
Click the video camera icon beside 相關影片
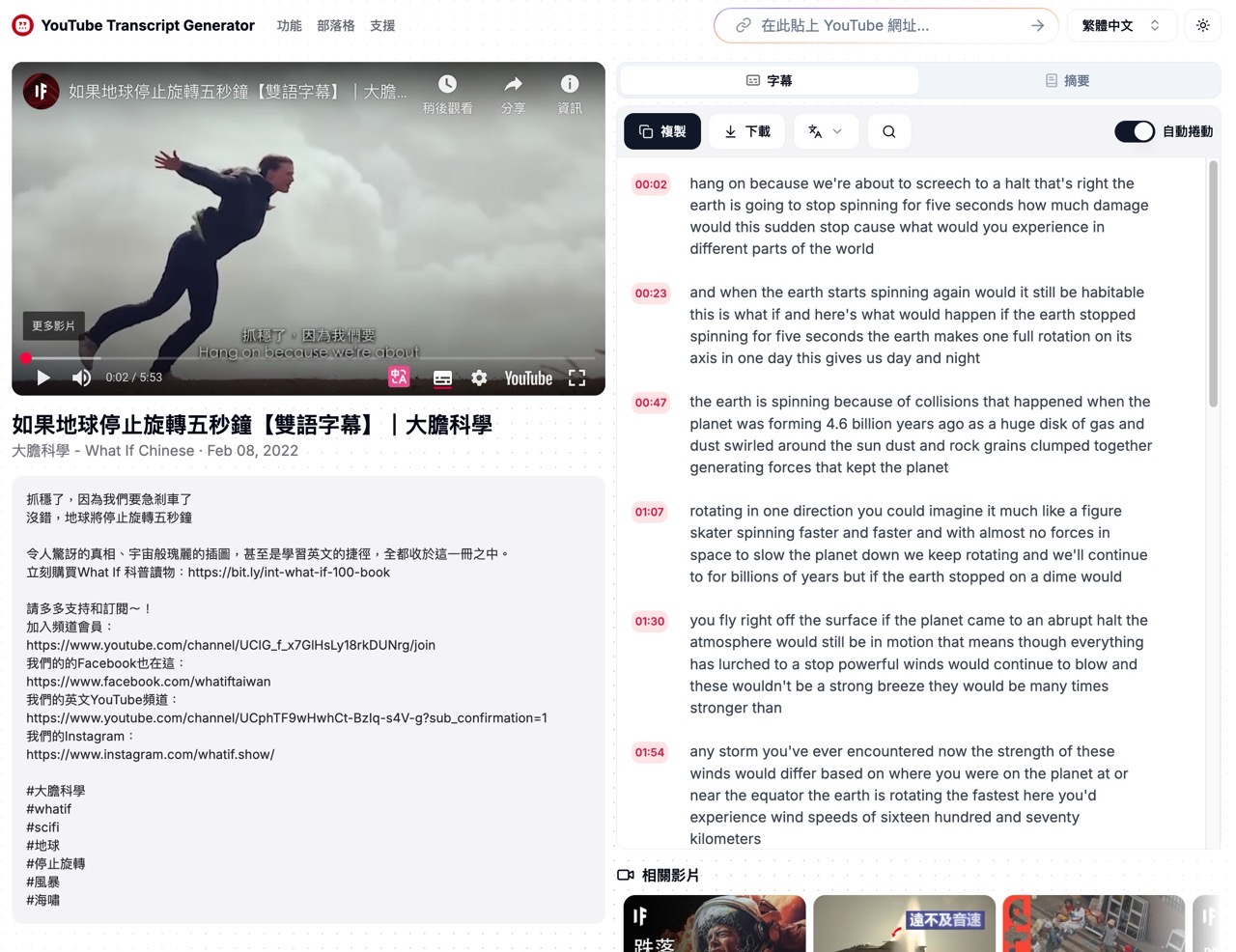pos(626,875)
